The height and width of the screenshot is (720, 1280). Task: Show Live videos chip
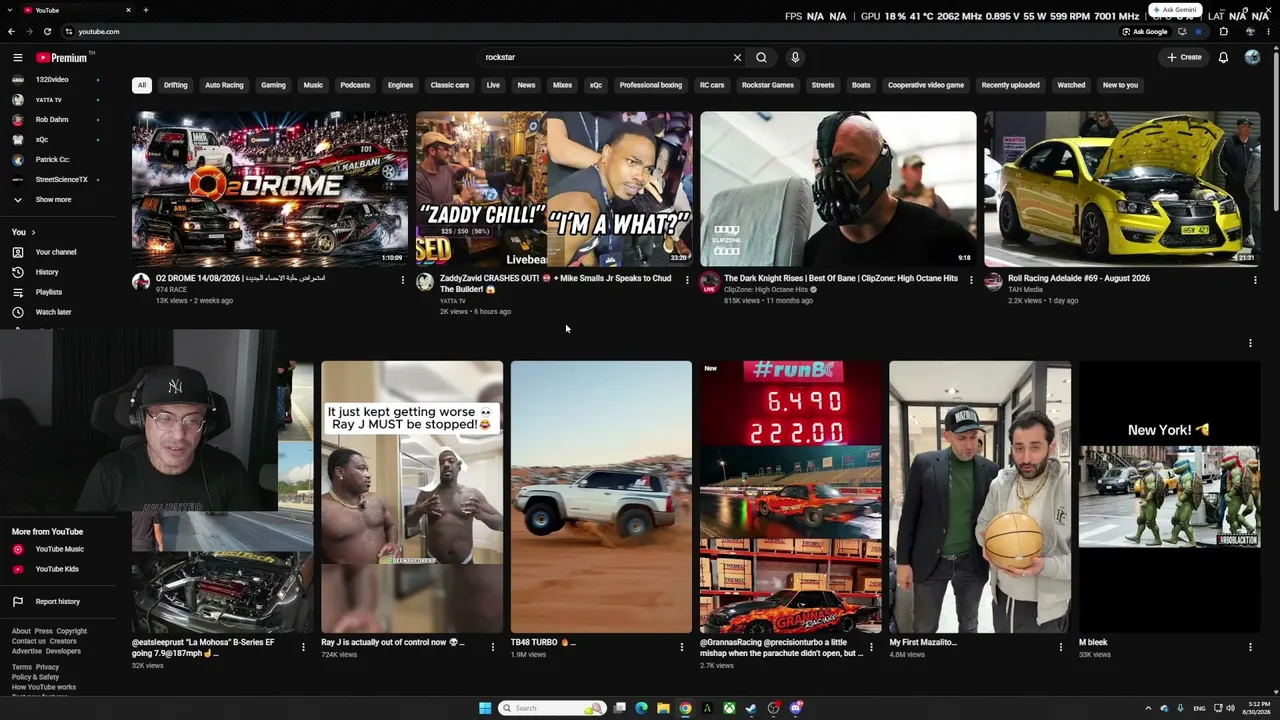pos(493,85)
